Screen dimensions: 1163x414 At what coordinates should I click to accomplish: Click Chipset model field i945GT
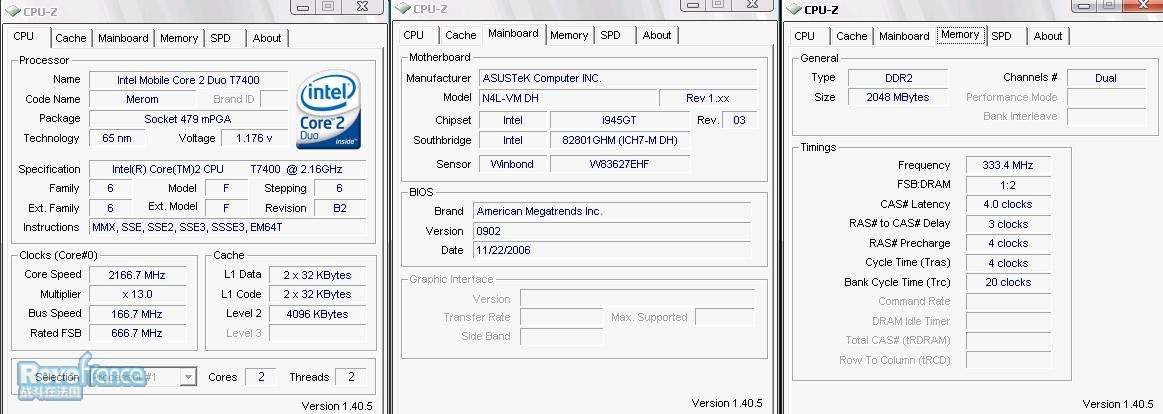[x=619, y=120]
